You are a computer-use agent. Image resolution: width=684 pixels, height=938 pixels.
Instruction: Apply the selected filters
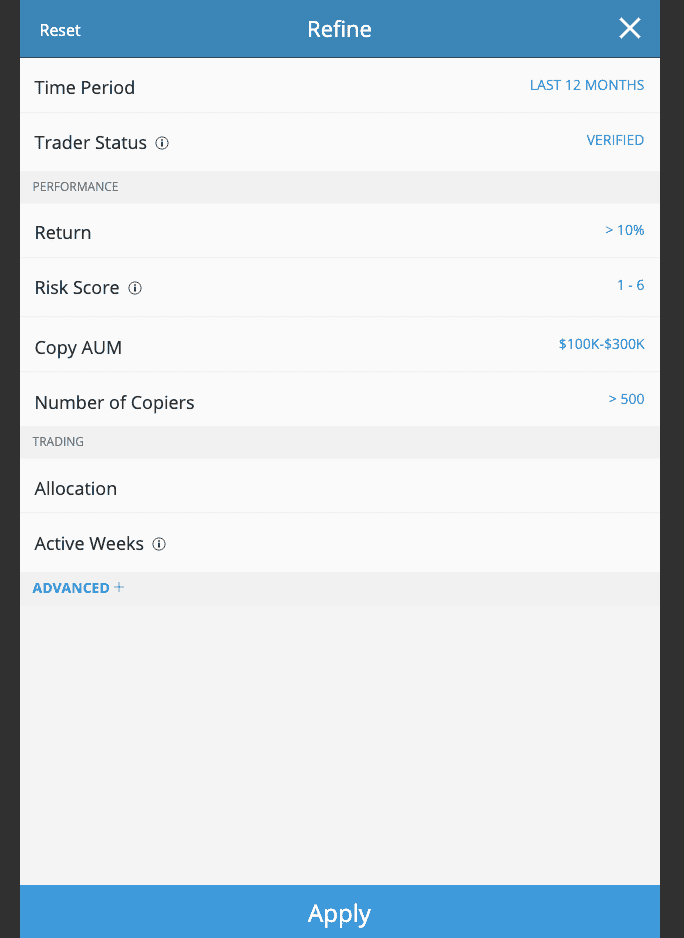pyautogui.click(x=340, y=912)
